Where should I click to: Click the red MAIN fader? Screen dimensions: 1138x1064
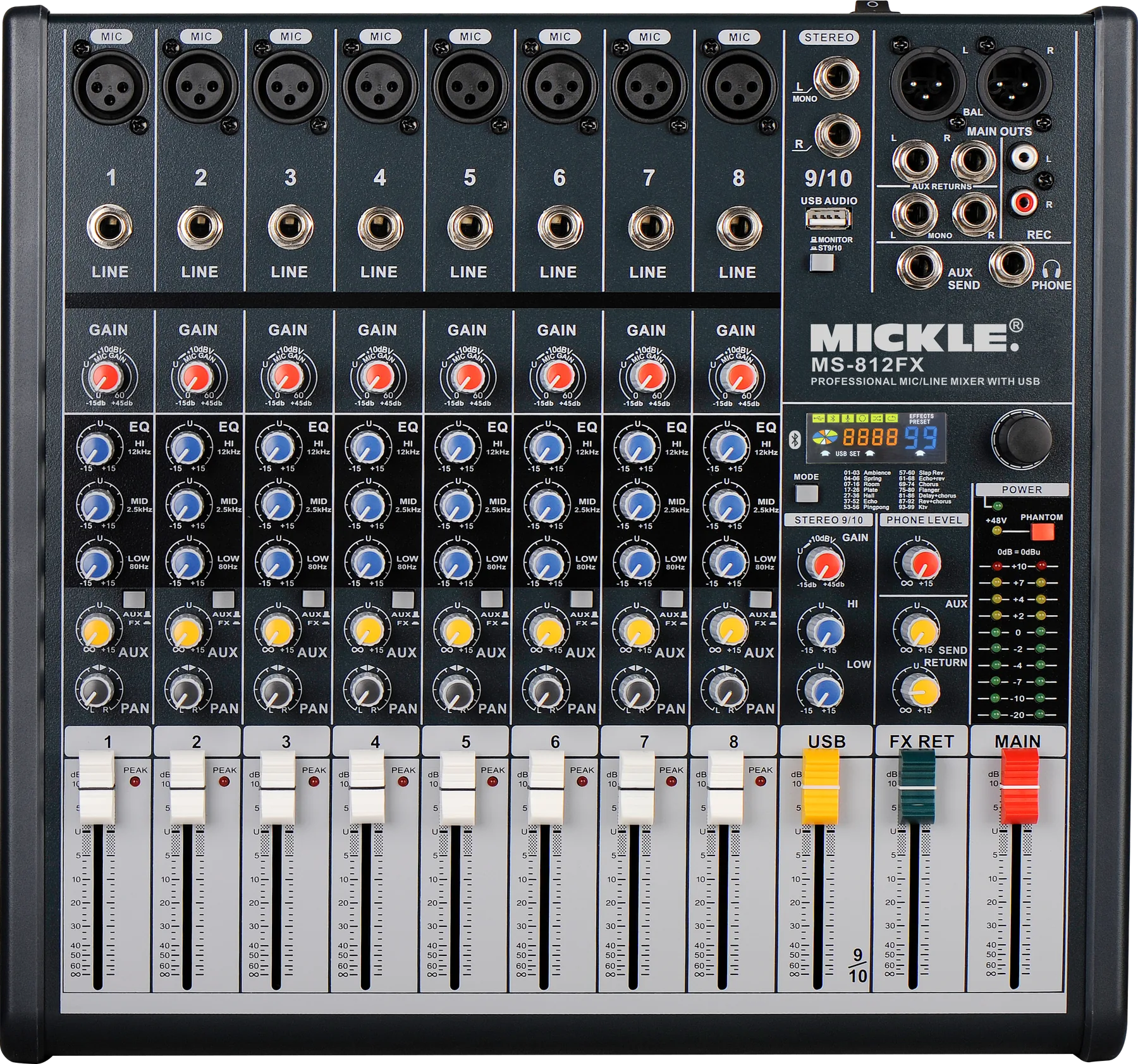(x=1020, y=786)
